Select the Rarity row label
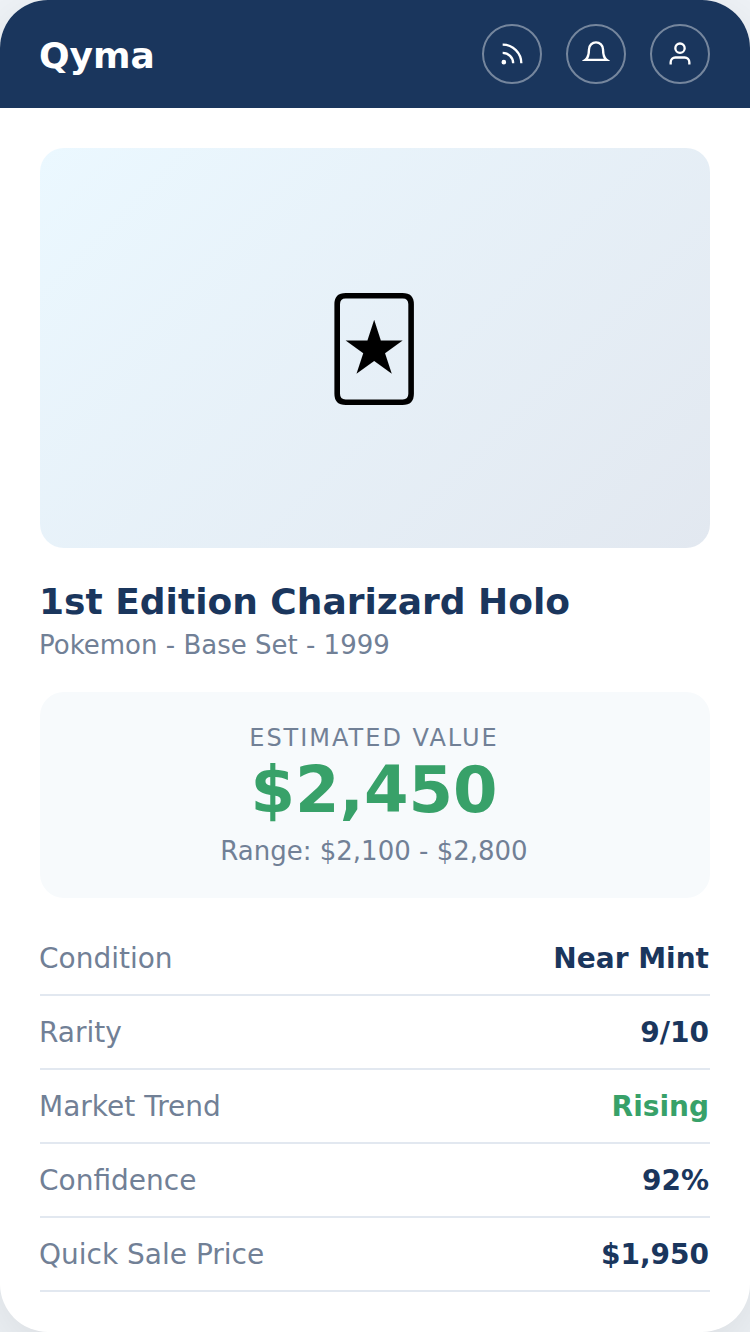This screenshot has height=1332, width=750. click(x=80, y=1032)
